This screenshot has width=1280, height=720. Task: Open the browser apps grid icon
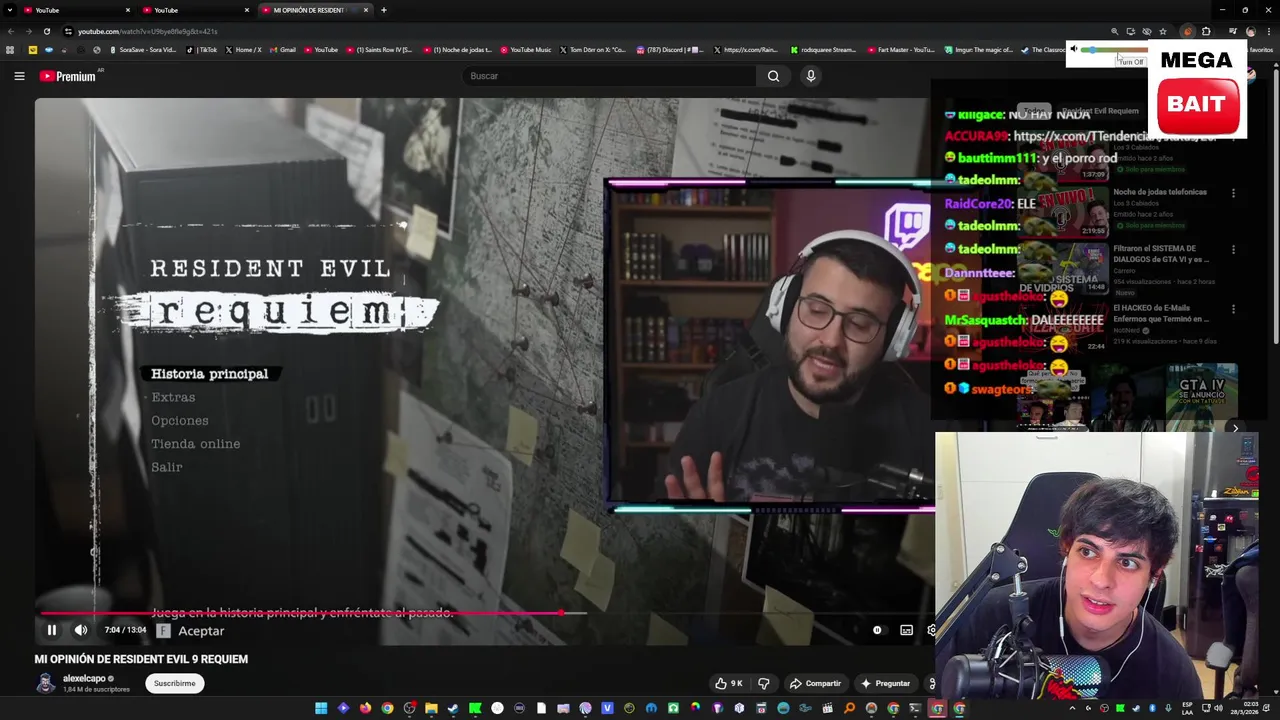click(10, 49)
